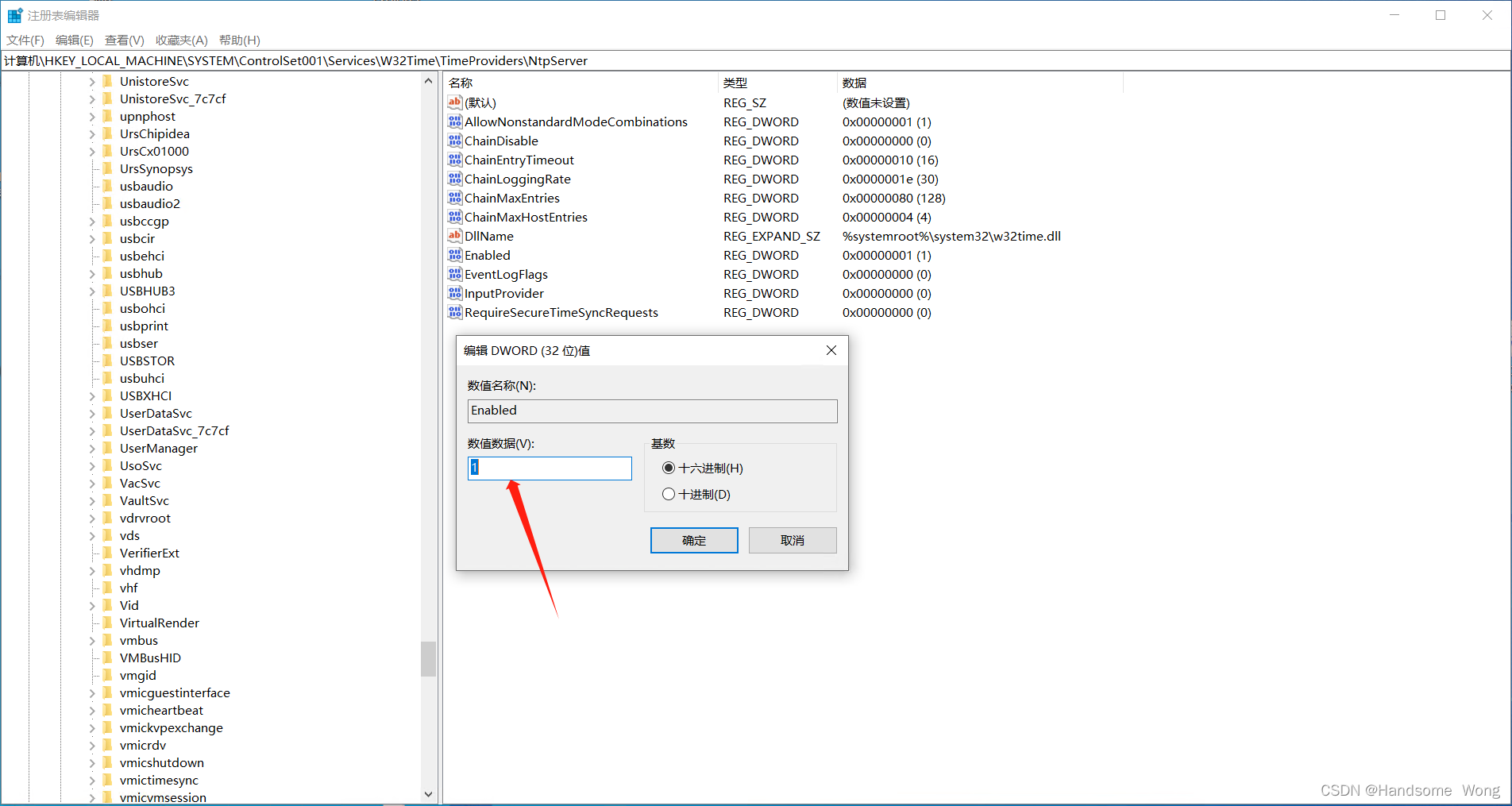Viewport: 1512px width, 806px height.
Task: Select the UsoSvc key in tree
Action: (141, 465)
